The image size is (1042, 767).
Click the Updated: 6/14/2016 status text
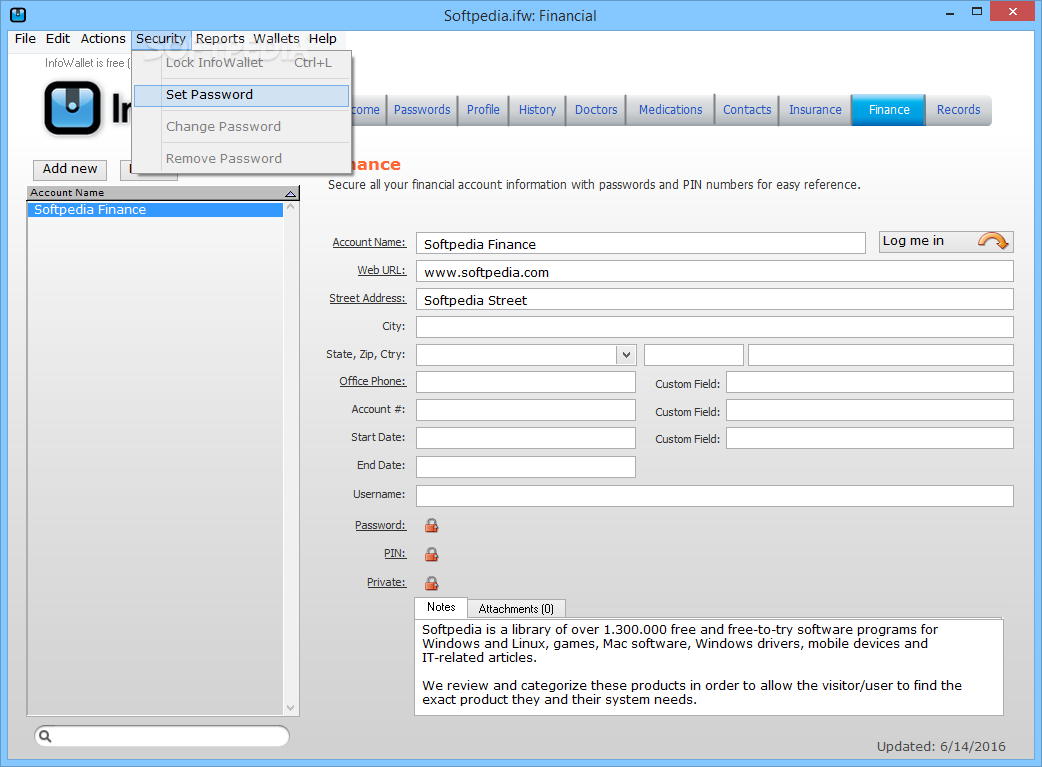[x=941, y=746]
